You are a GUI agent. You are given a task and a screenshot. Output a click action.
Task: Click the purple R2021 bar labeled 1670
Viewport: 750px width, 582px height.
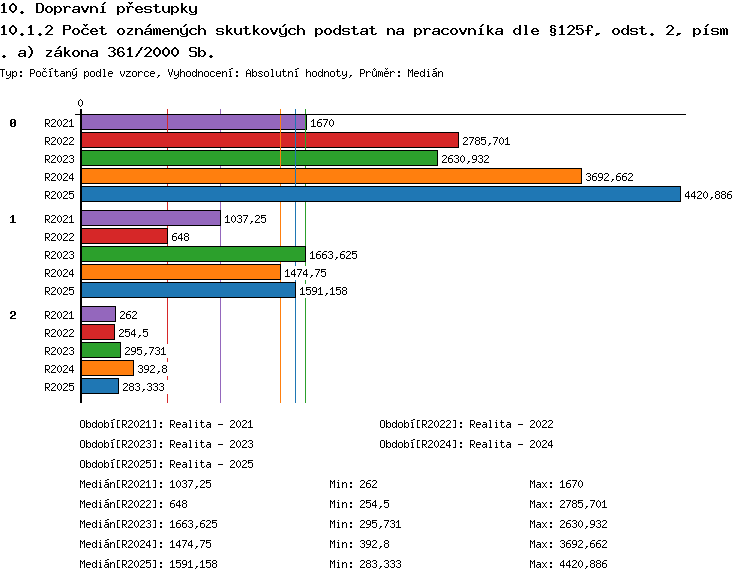click(194, 122)
